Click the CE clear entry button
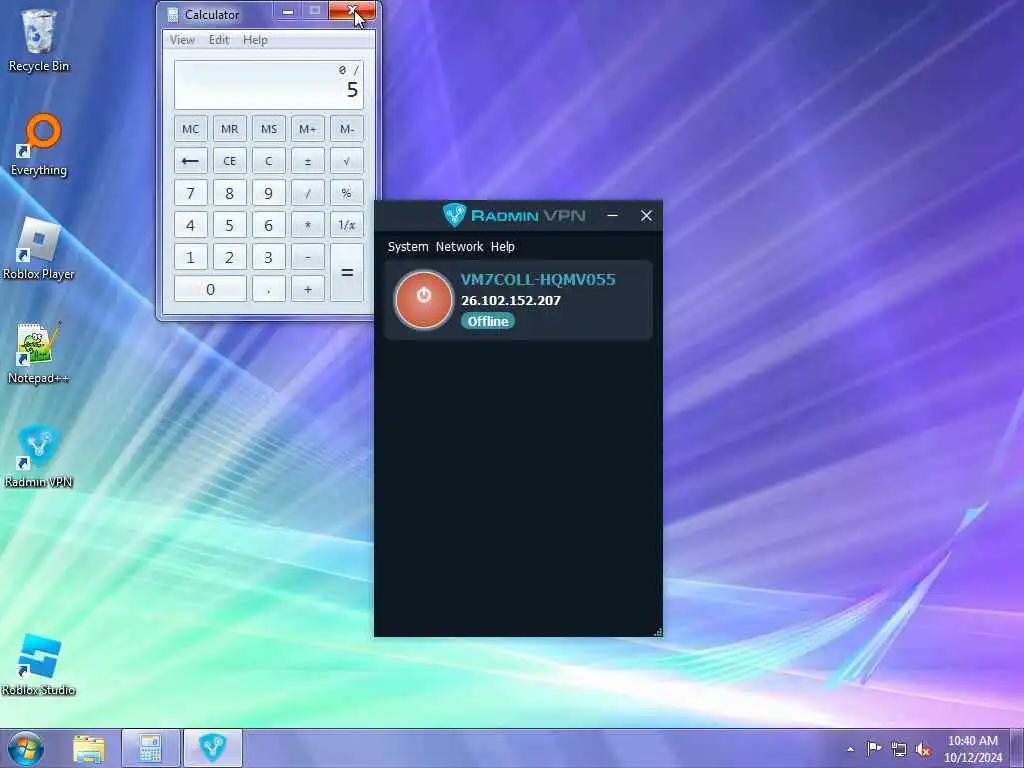The image size is (1024, 768). coord(229,161)
